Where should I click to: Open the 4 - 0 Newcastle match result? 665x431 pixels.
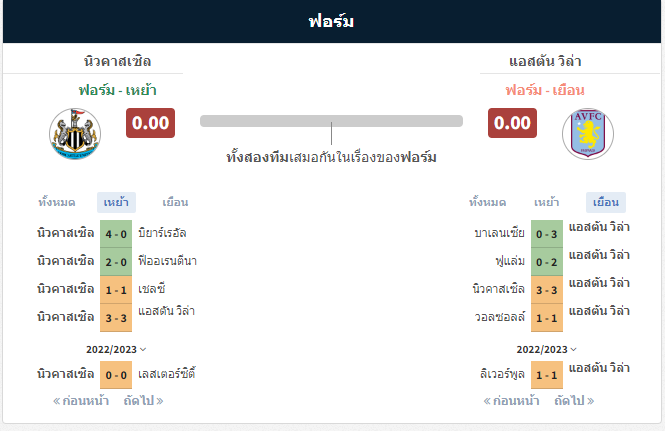pos(116,234)
